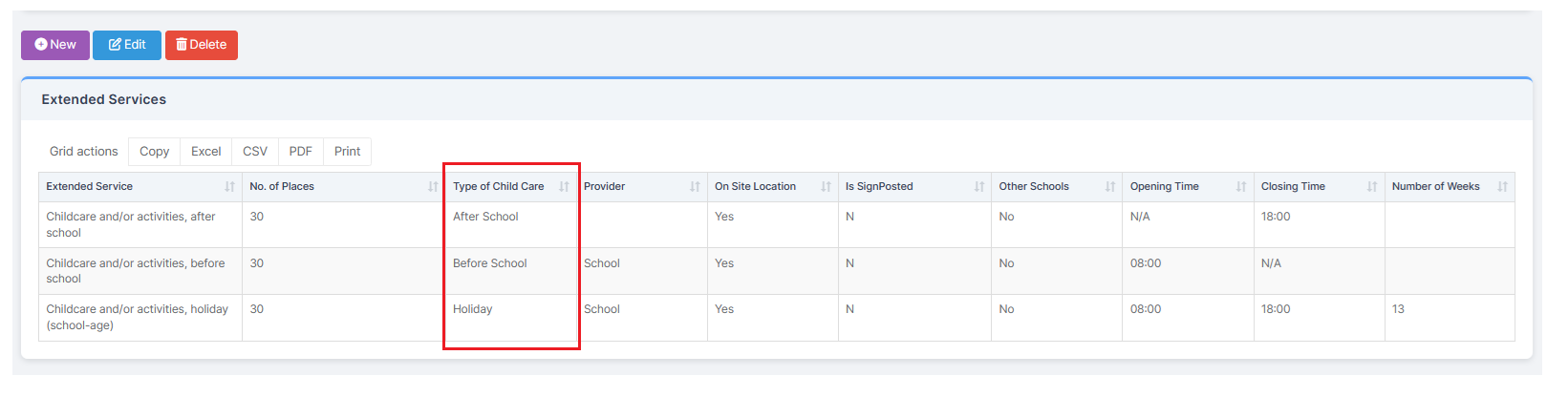This screenshot has width=1568, height=397.
Task: Click the sort icon in Extended Service column
Action: [229, 187]
